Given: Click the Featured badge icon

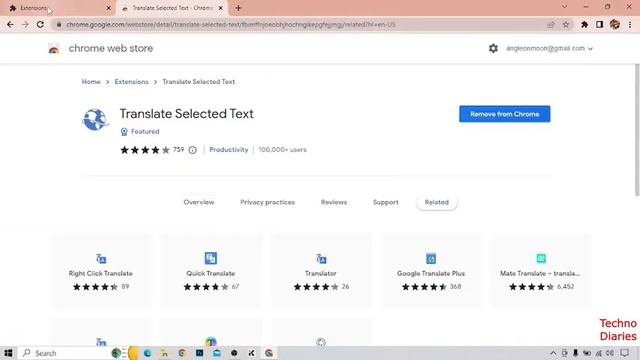Looking at the screenshot, I should pyautogui.click(x=124, y=131).
